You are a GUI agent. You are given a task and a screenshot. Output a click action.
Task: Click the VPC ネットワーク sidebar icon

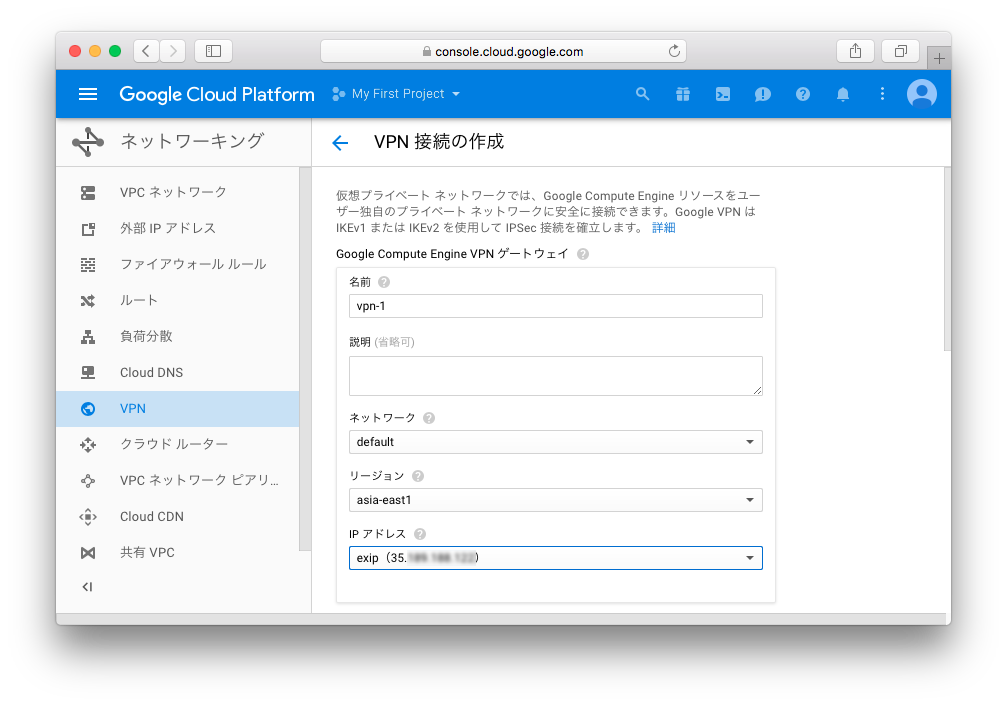[88, 193]
